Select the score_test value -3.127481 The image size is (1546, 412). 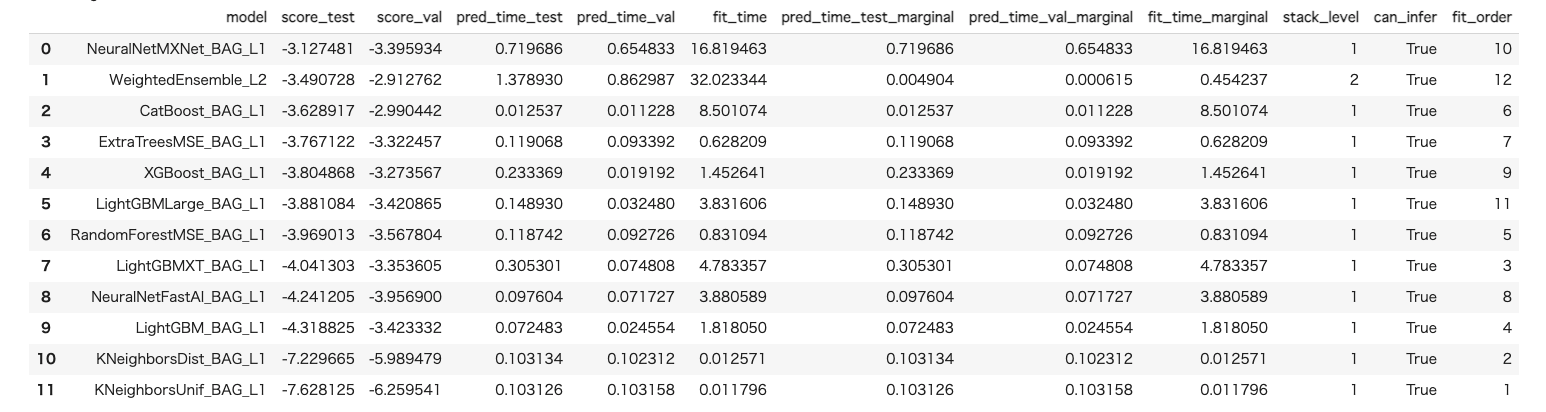(x=318, y=49)
